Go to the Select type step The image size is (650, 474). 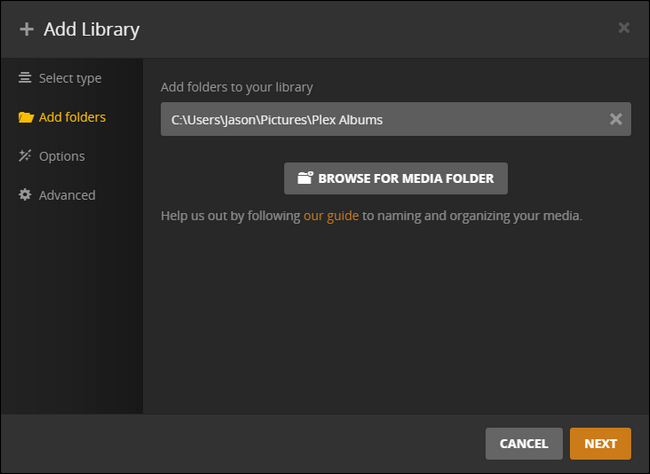tap(69, 78)
